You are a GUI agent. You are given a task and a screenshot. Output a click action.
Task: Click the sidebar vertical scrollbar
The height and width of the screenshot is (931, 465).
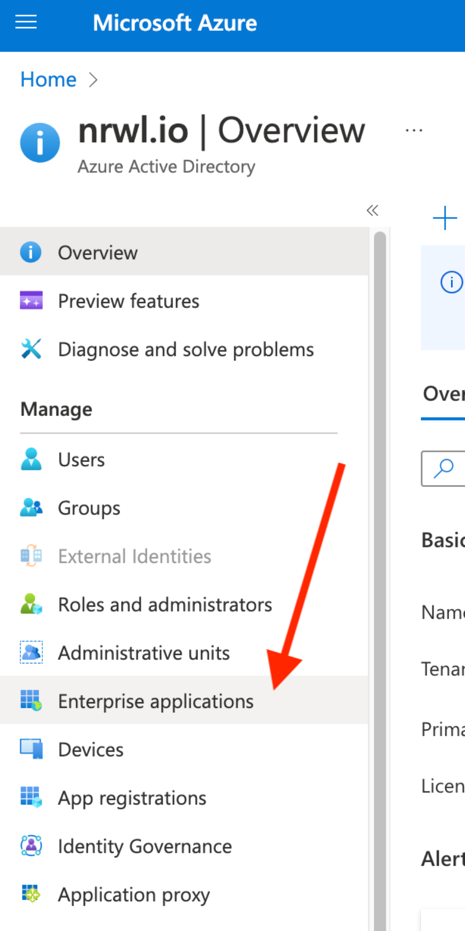(379, 579)
